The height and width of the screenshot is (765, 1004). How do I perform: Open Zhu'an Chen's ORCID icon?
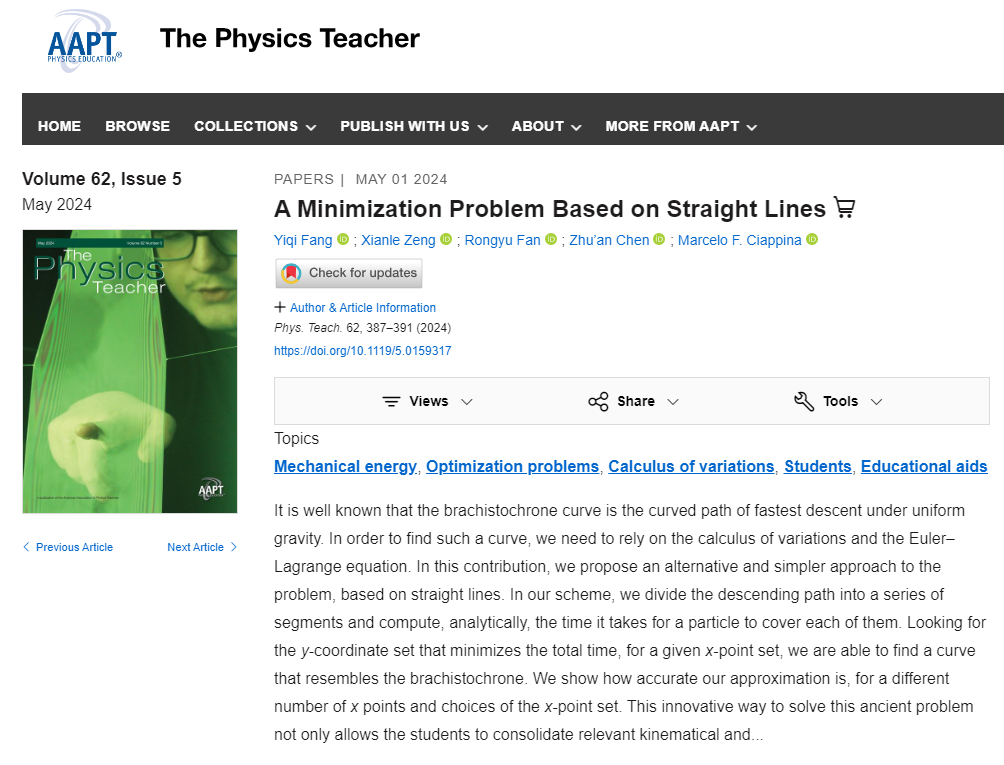[659, 240]
